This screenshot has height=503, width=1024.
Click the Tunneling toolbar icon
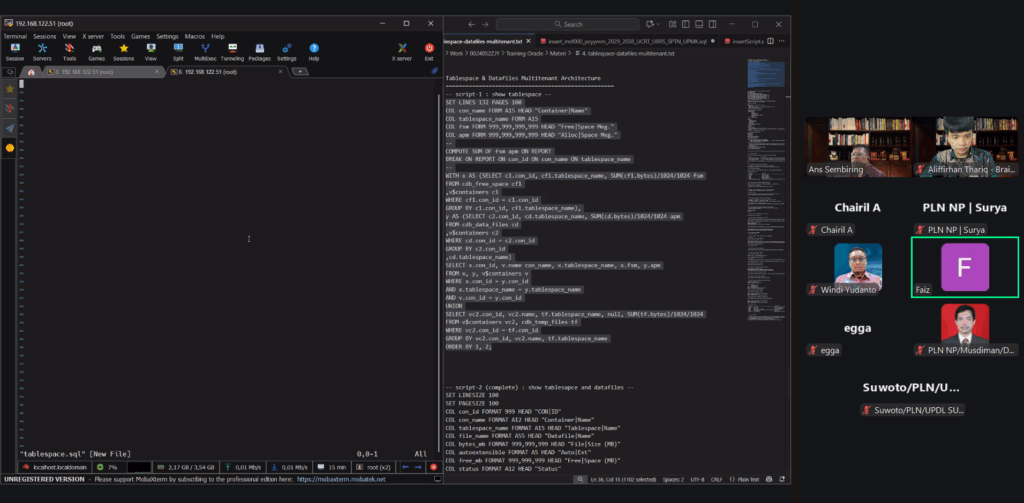[x=232, y=51]
